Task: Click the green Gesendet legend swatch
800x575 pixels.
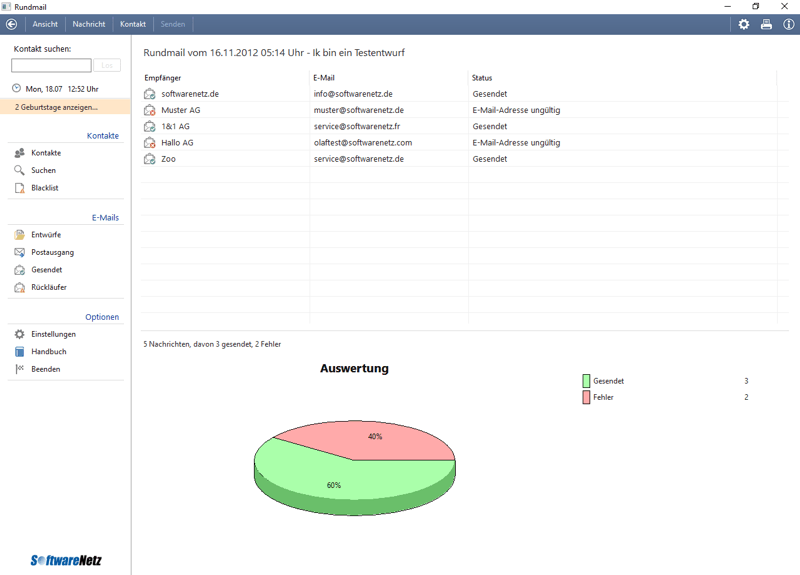Action: click(x=586, y=381)
